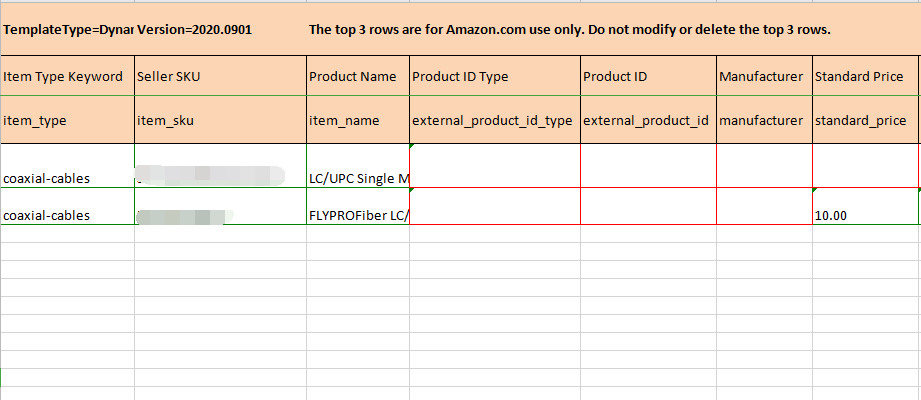This screenshot has height=400, width=921.
Task: Select the FLYPROFiber LC/ product cell
Action: click(356, 215)
